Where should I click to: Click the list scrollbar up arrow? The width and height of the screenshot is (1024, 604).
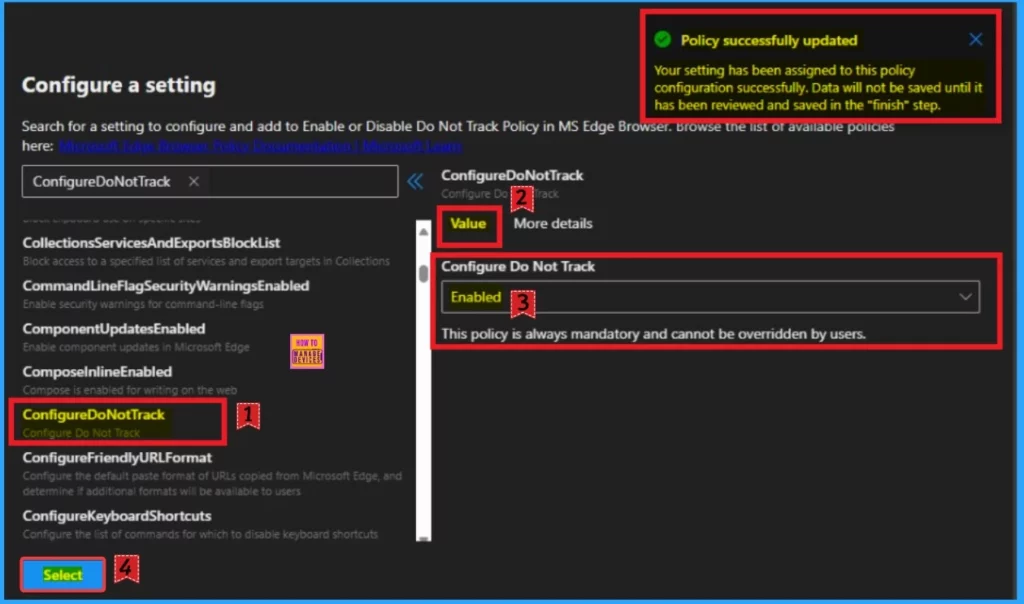[x=423, y=231]
